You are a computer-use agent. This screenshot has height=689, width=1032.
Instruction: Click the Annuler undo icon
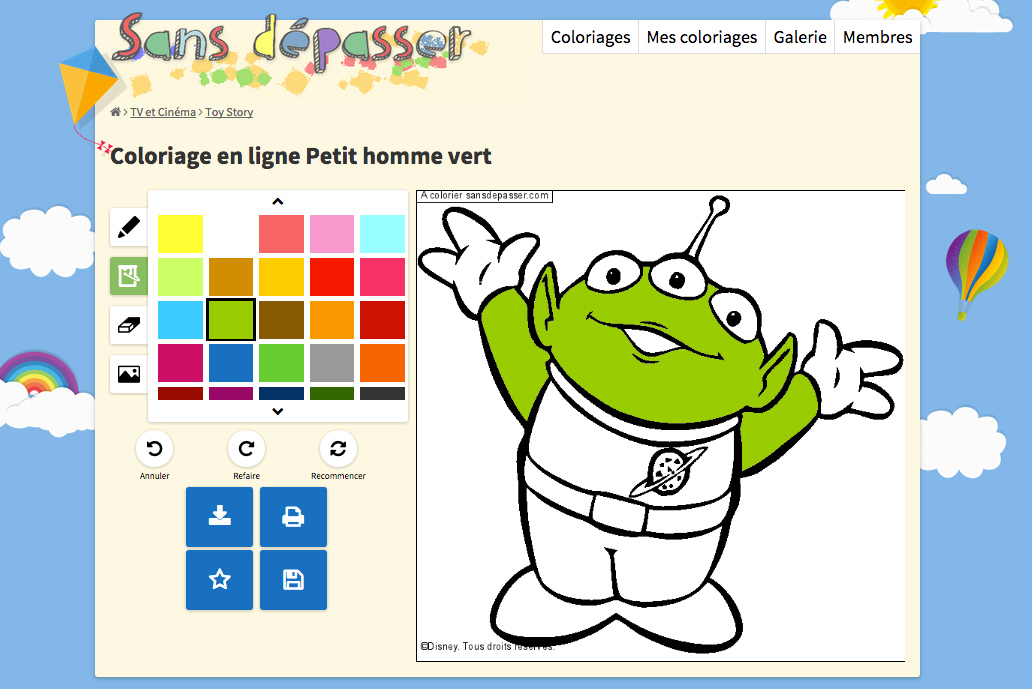tap(155, 449)
